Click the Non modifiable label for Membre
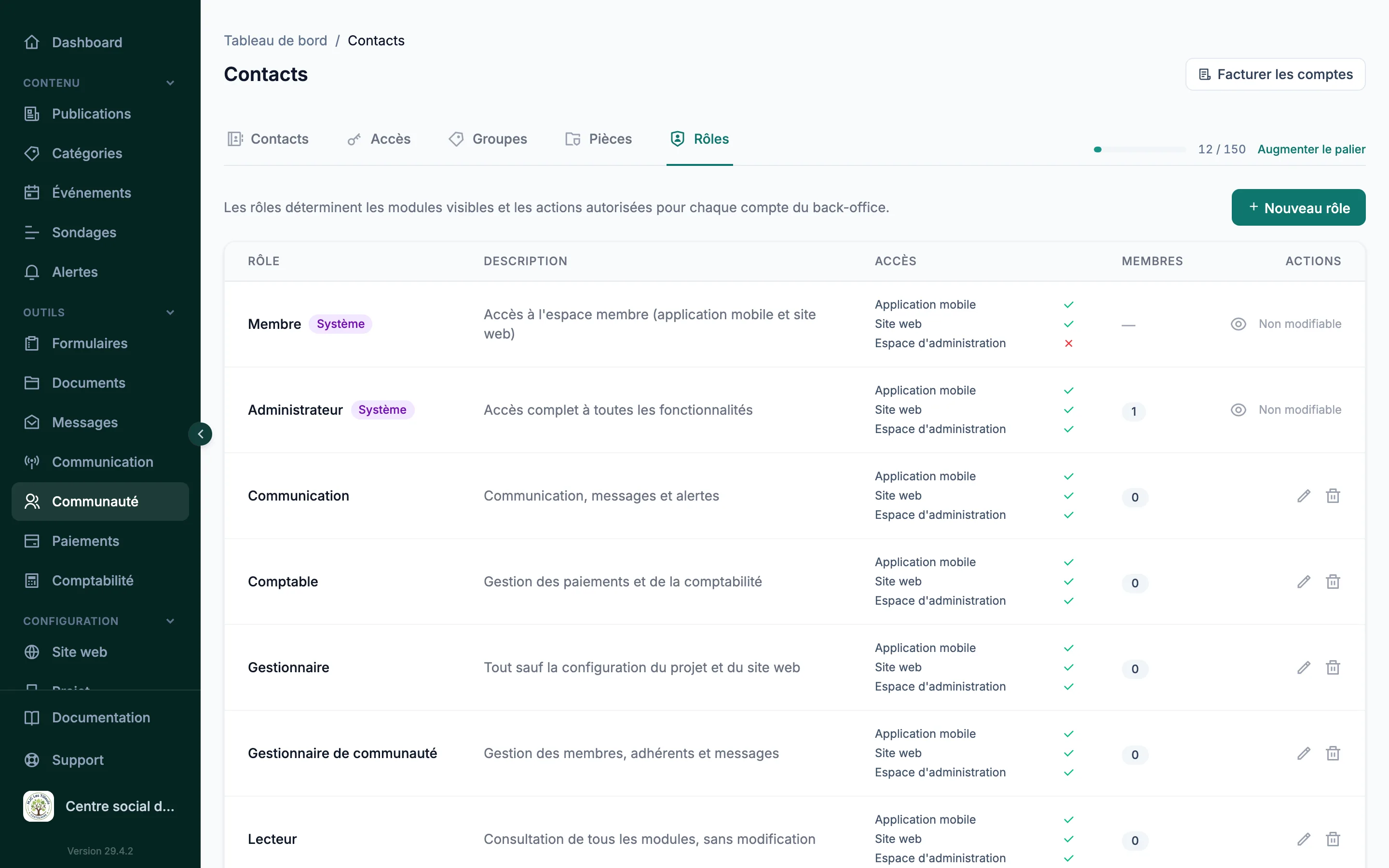 click(1300, 325)
